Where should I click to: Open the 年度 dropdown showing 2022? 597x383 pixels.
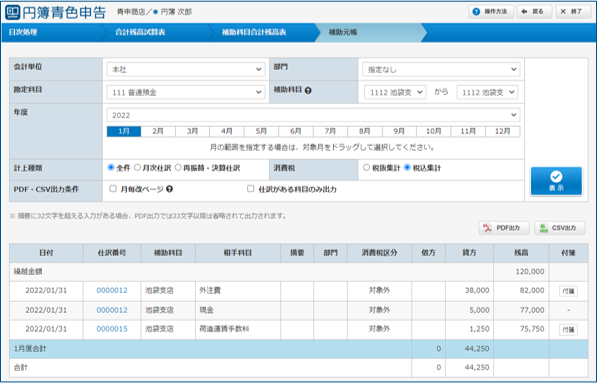313,115
